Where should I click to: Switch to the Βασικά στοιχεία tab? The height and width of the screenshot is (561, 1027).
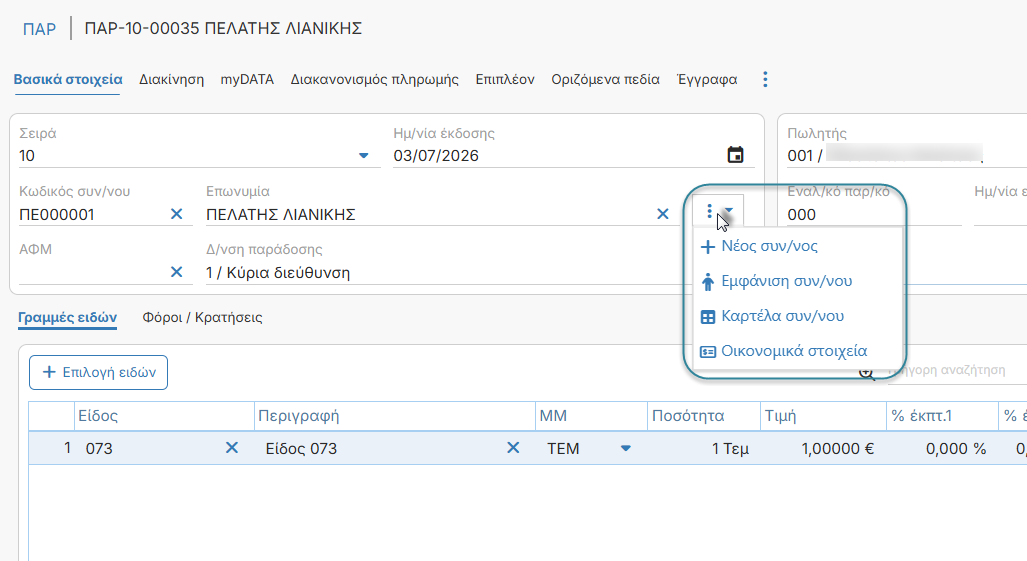click(x=68, y=79)
